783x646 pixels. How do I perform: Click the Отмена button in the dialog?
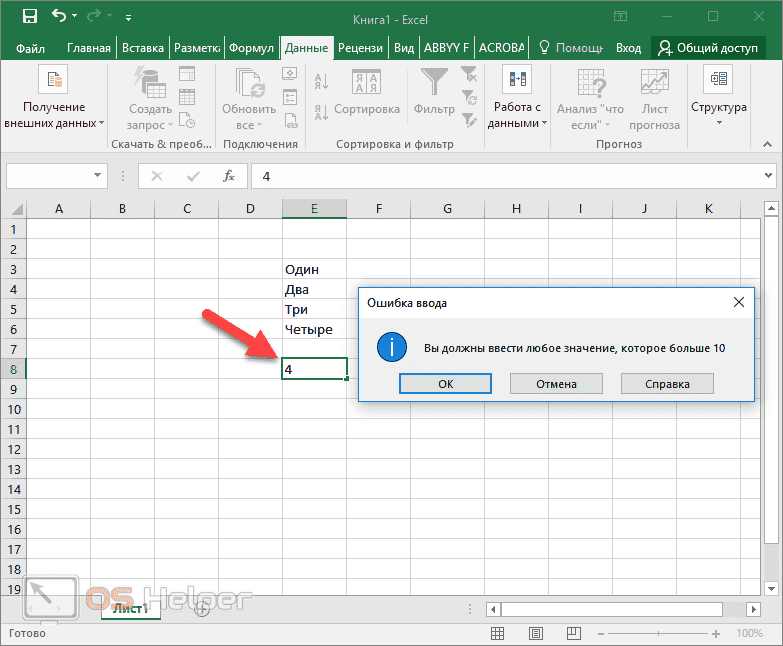[x=556, y=384]
